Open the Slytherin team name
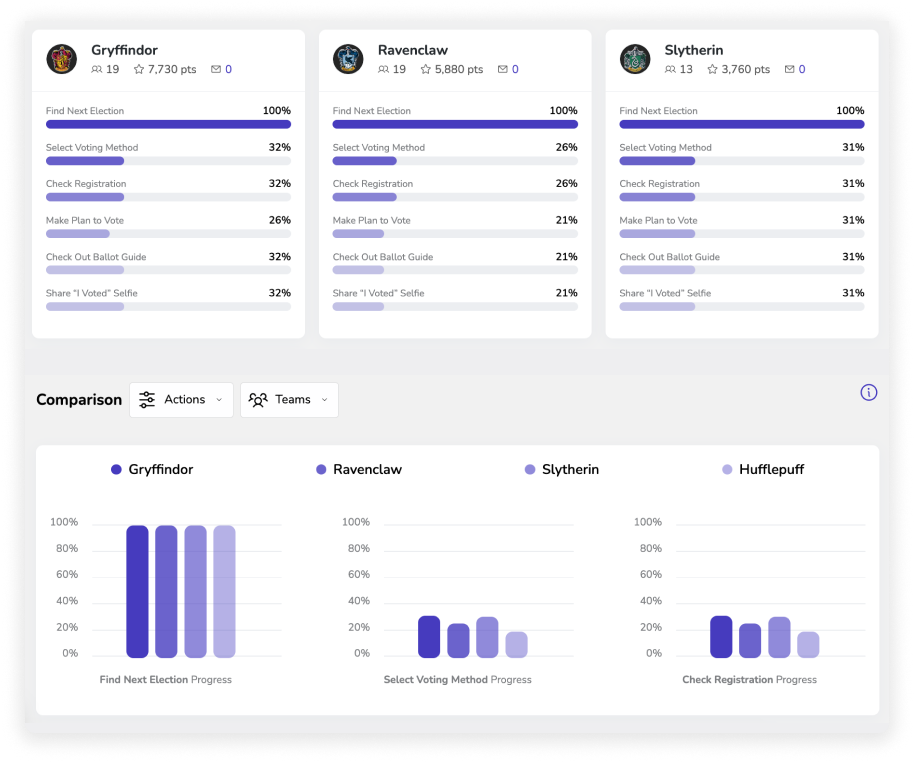The height and width of the screenshot is (762, 914). coord(694,50)
